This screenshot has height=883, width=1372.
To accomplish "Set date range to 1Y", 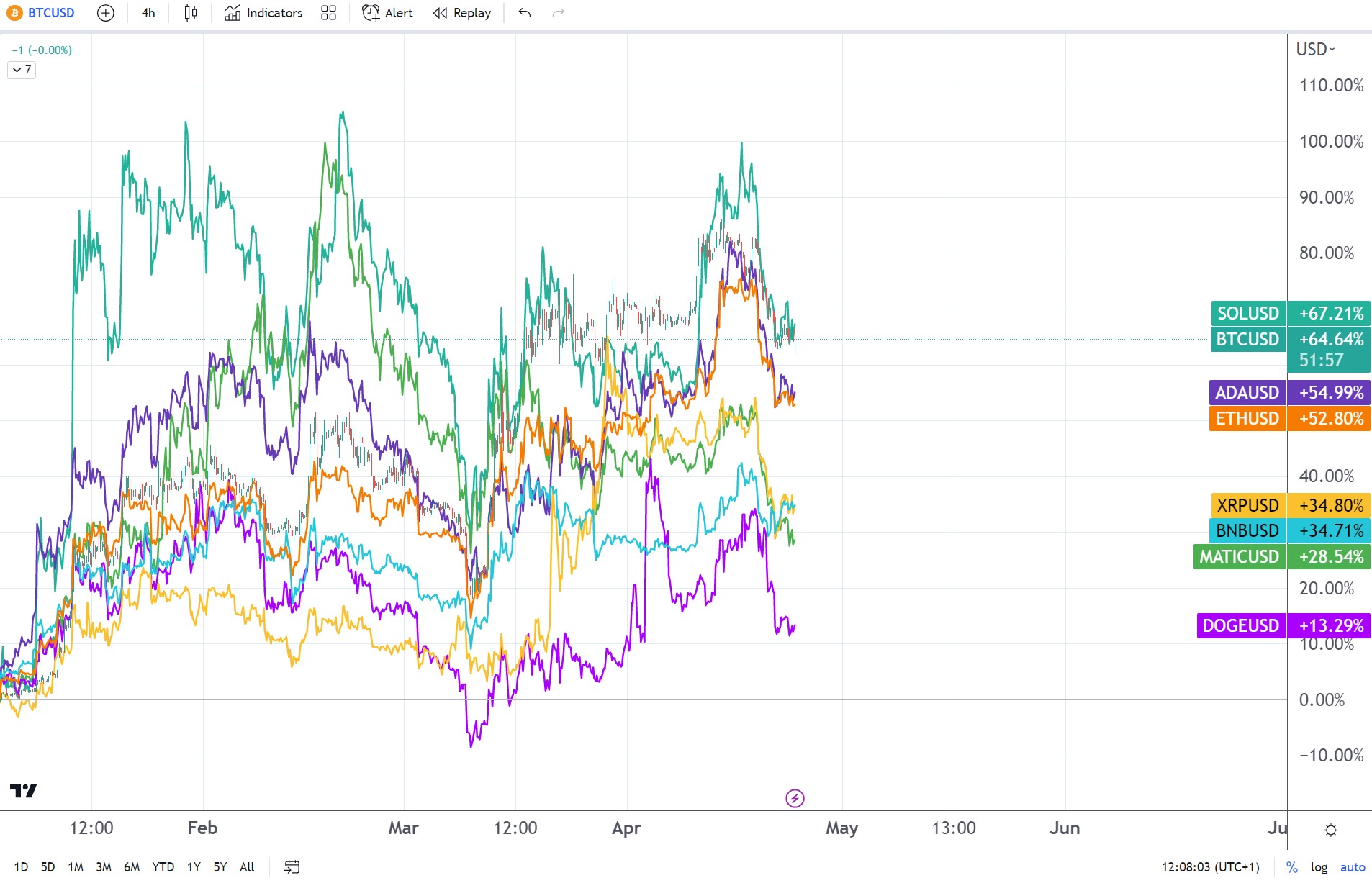I will (194, 867).
